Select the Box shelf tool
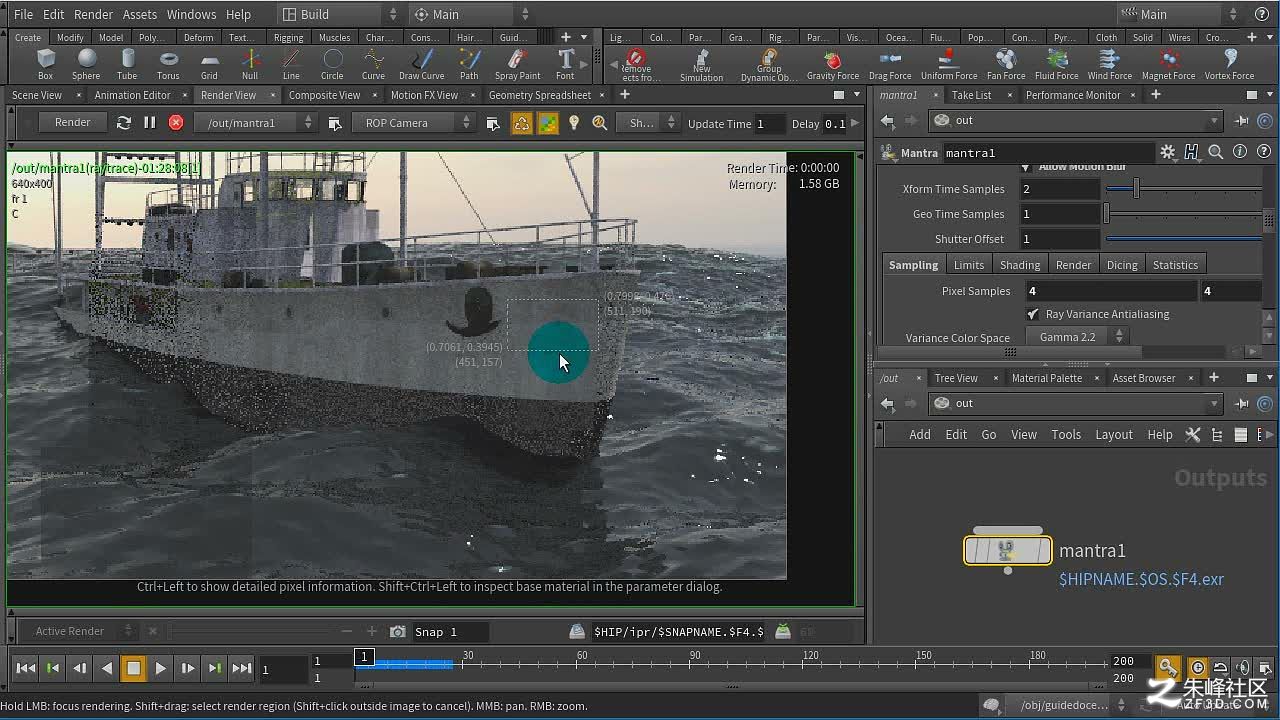This screenshot has height=720, width=1280. [x=45, y=65]
